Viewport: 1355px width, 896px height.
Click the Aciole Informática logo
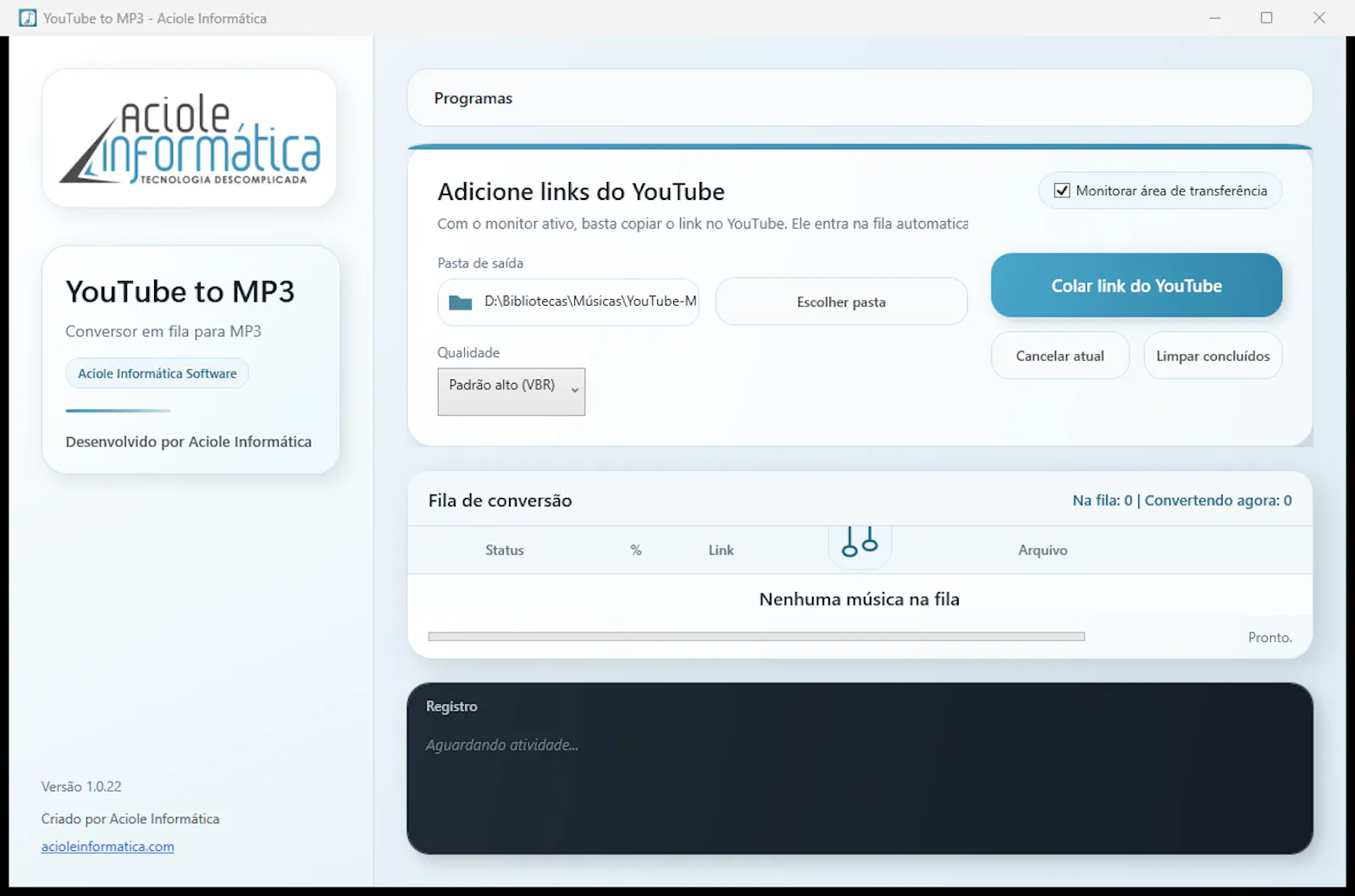(x=190, y=139)
